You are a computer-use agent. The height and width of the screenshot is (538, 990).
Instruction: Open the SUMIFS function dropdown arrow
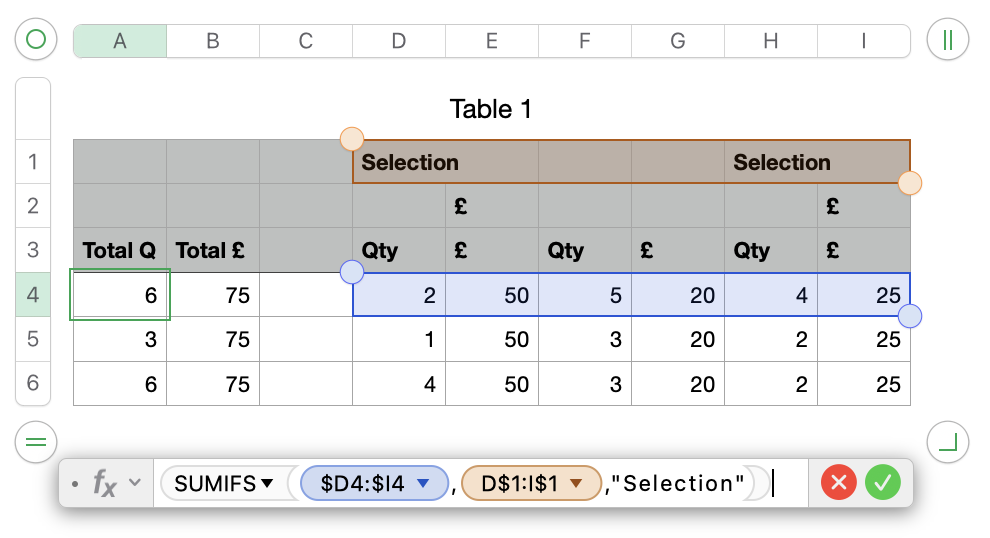(267, 484)
